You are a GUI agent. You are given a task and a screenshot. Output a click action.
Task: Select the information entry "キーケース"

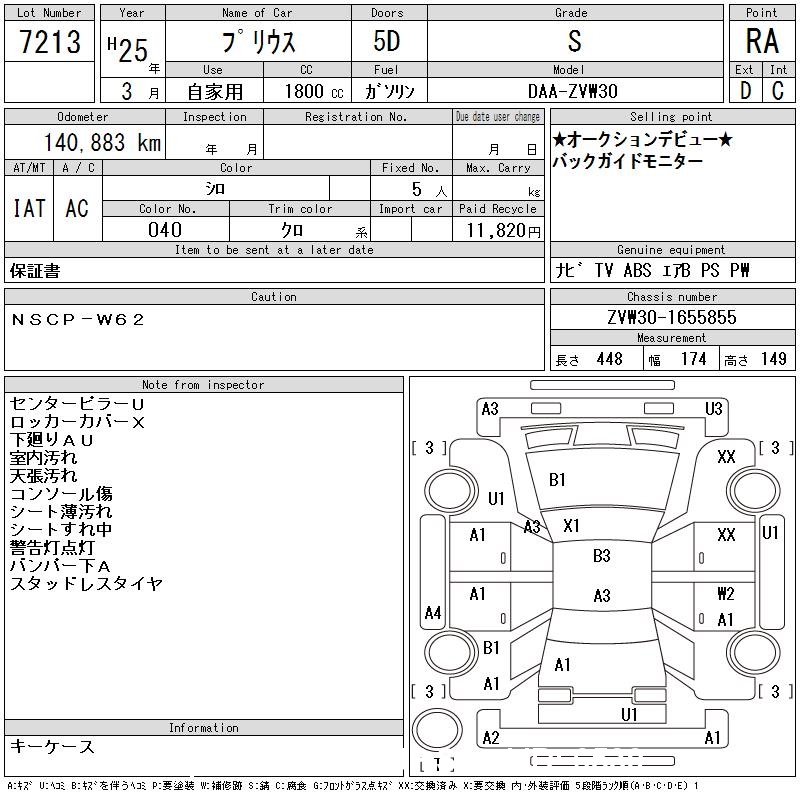coord(52,746)
